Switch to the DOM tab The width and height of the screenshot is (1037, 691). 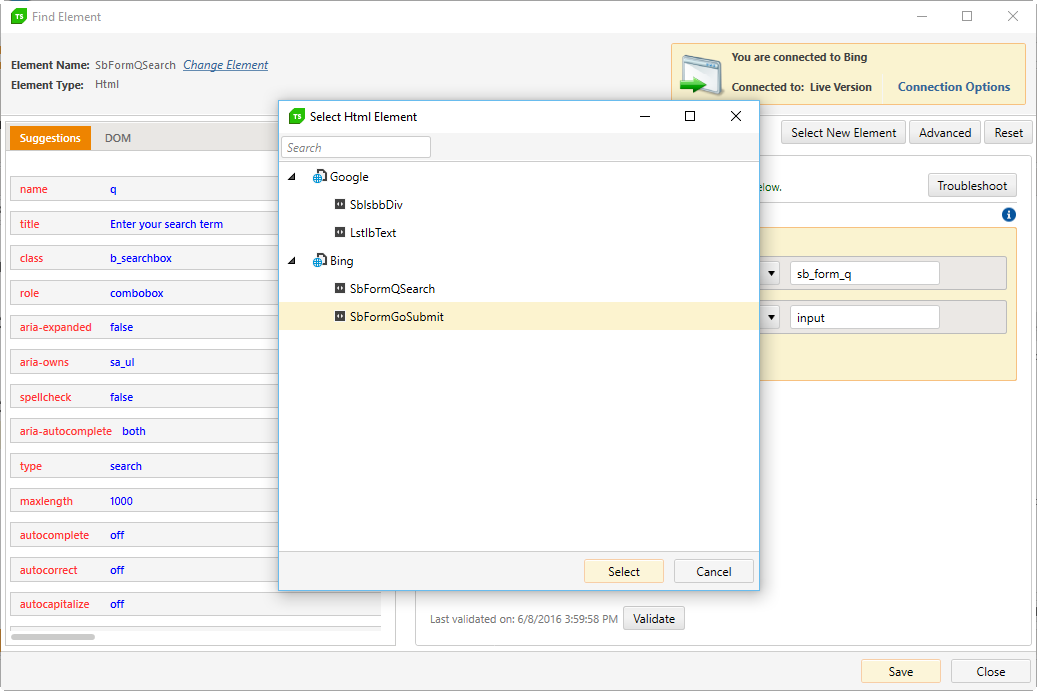coord(118,138)
